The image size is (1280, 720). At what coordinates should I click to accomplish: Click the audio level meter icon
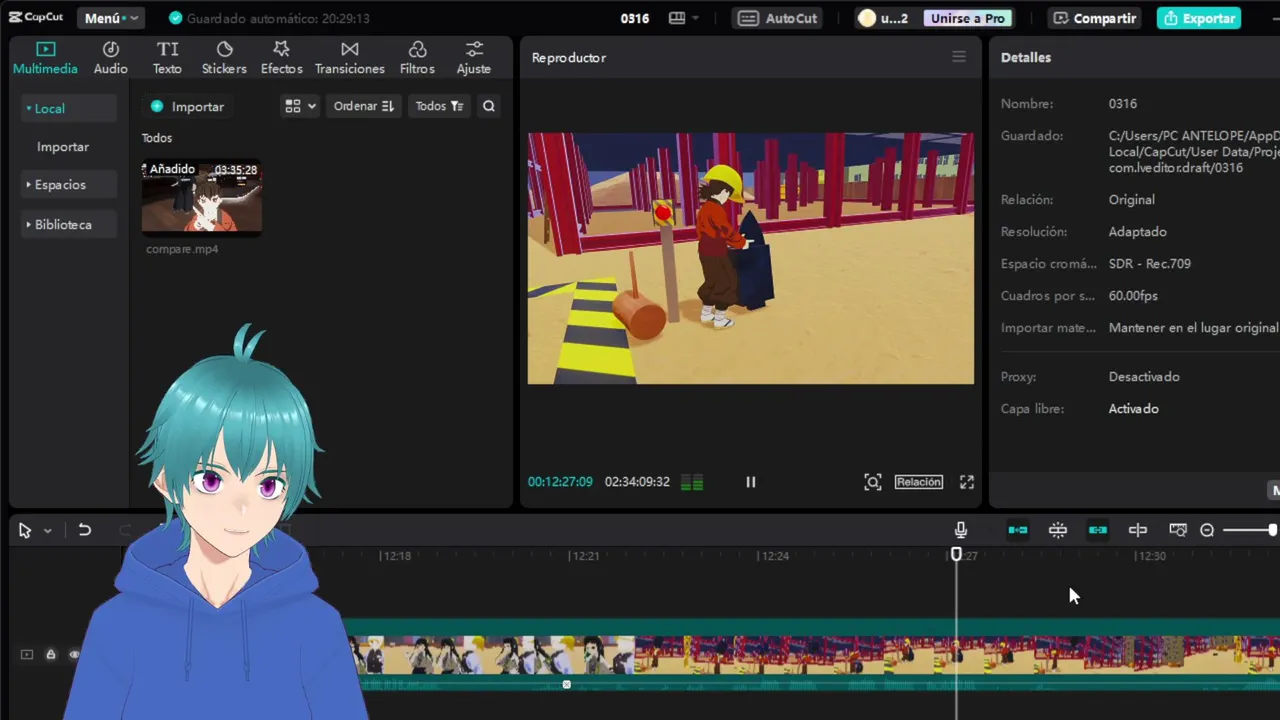coord(692,482)
